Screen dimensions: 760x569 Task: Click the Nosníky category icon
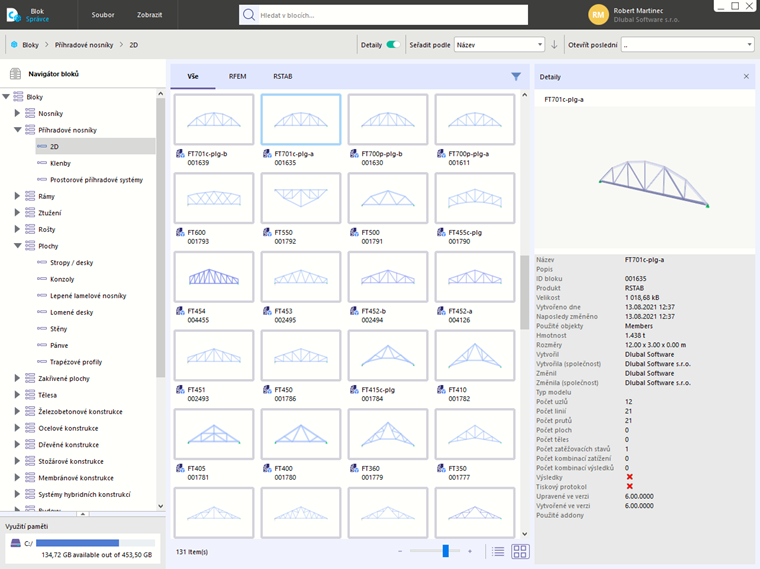tap(30, 113)
